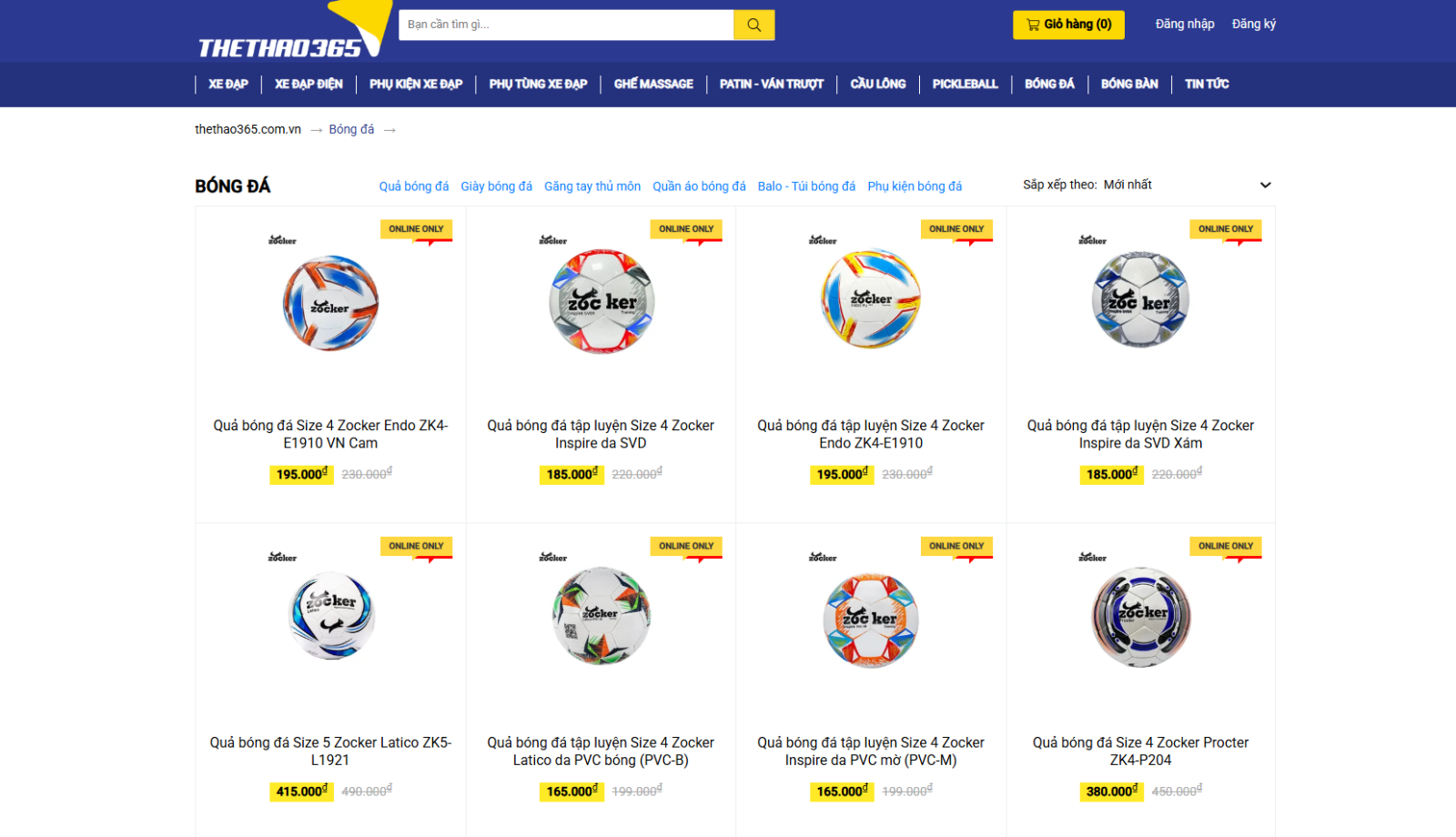Open the Giỏ hàng shopping cart

pyautogui.click(x=1068, y=25)
